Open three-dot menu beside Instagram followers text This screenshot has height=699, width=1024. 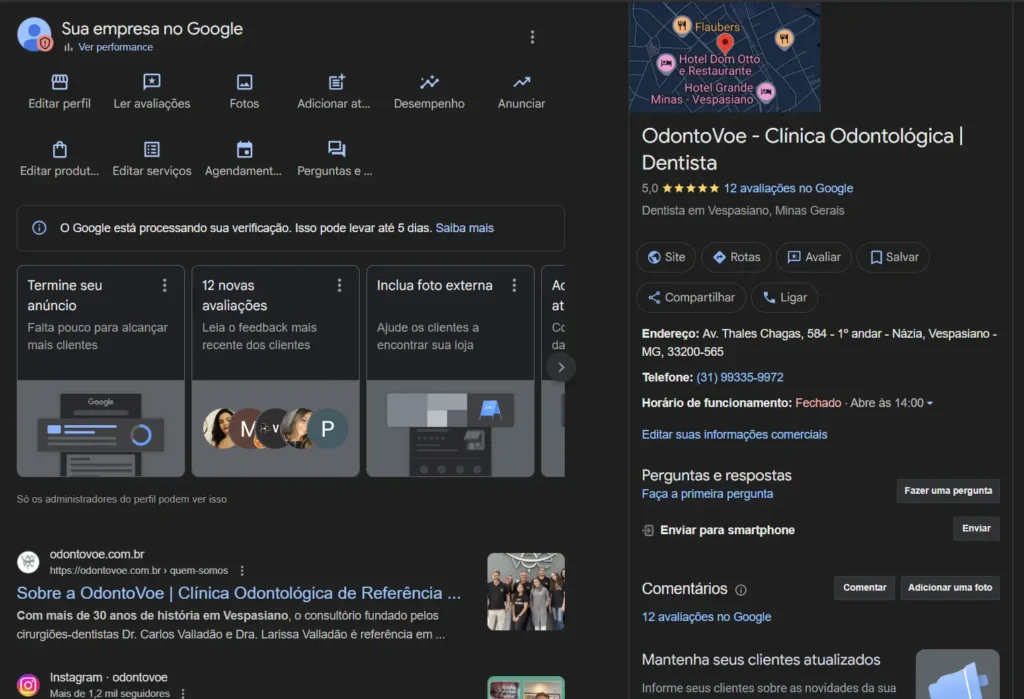183,693
